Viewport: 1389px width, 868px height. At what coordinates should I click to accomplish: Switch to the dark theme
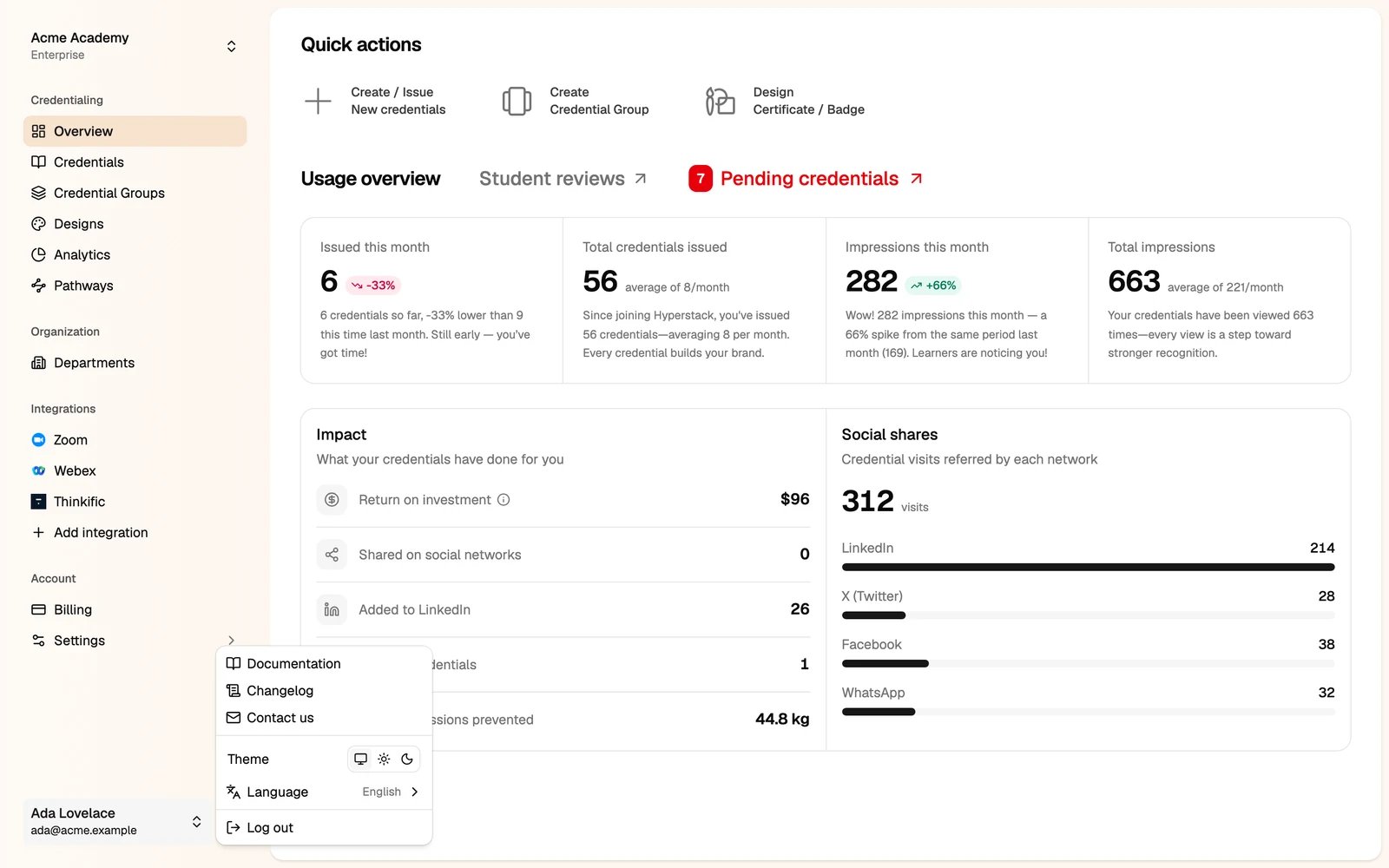pyautogui.click(x=407, y=759)
